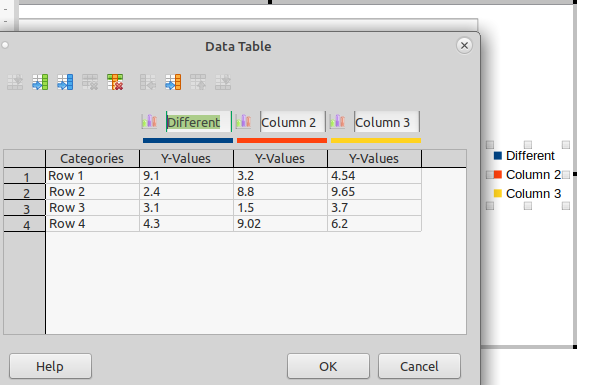Select Y-Values header under yellow bar
This screenshot has height=385, width=611.
point(374,159)
